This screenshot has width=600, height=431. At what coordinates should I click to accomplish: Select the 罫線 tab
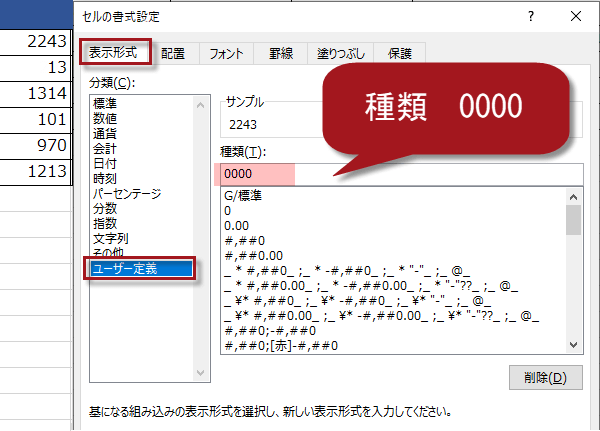[x=280, y=54]
